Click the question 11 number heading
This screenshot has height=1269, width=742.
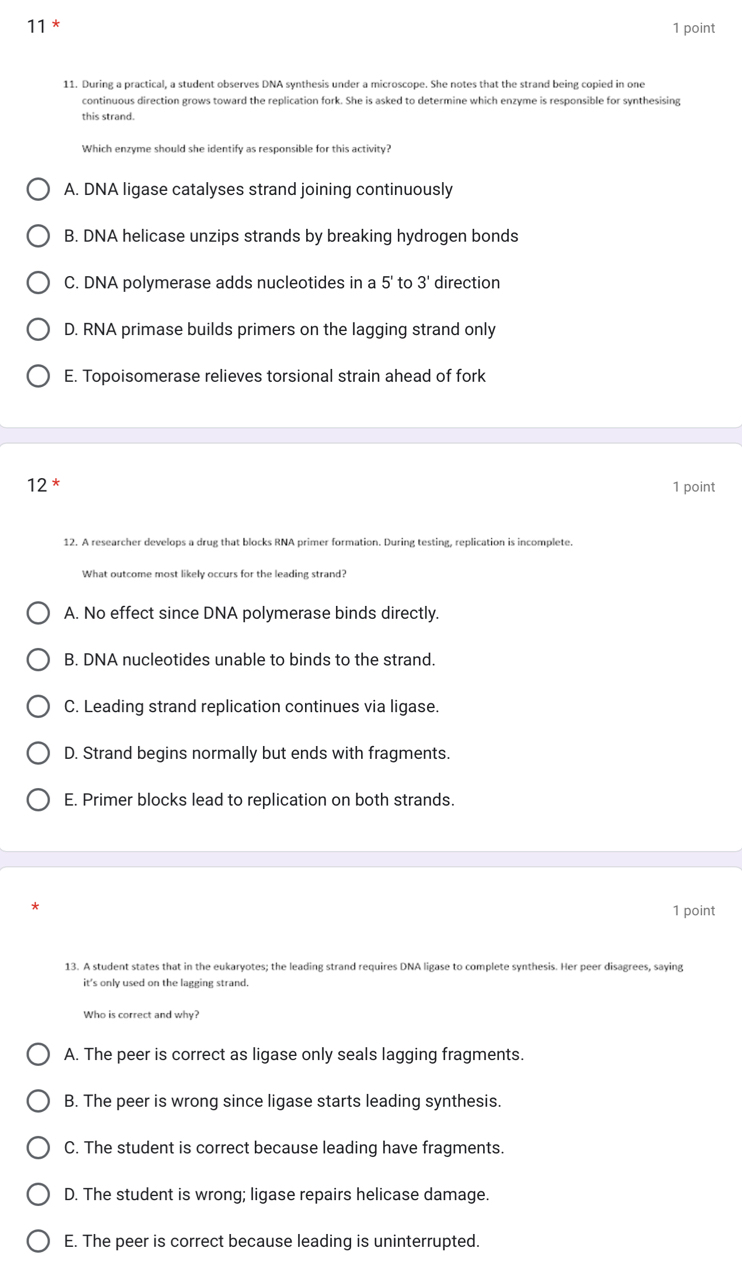tap(37, 27)
